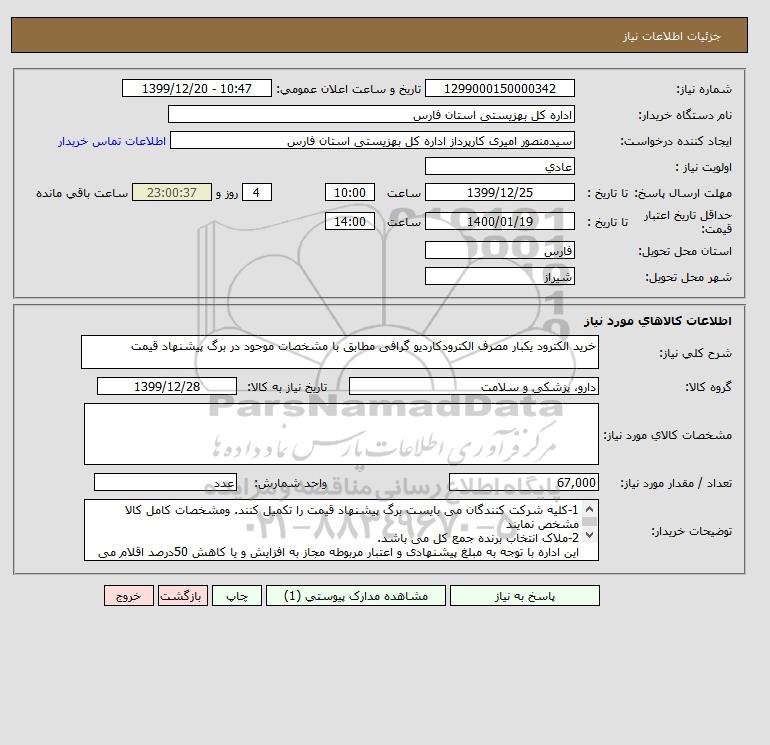Click delivery province field فارس
The height and width of the screenshot is (745, 770).
(x=499, y=250)
